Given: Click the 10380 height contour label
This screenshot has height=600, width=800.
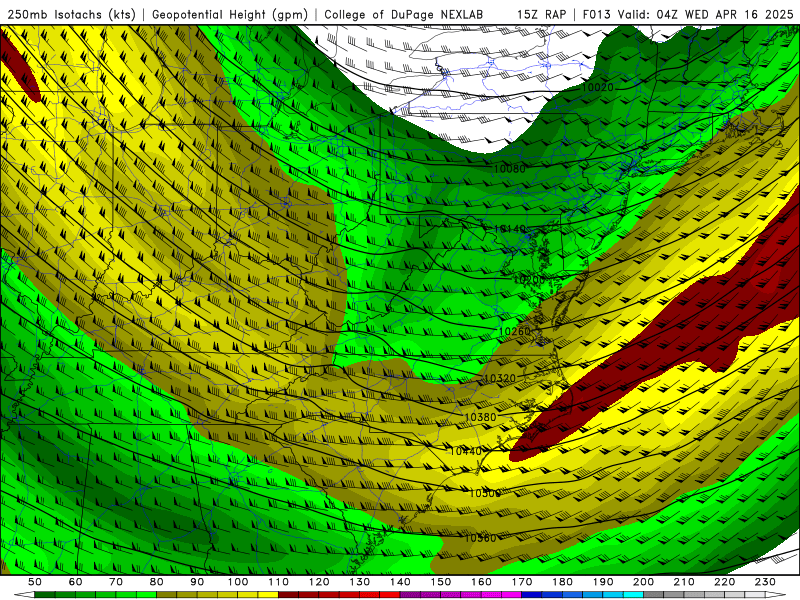Looking at the screenshot, I should point(480,417).
